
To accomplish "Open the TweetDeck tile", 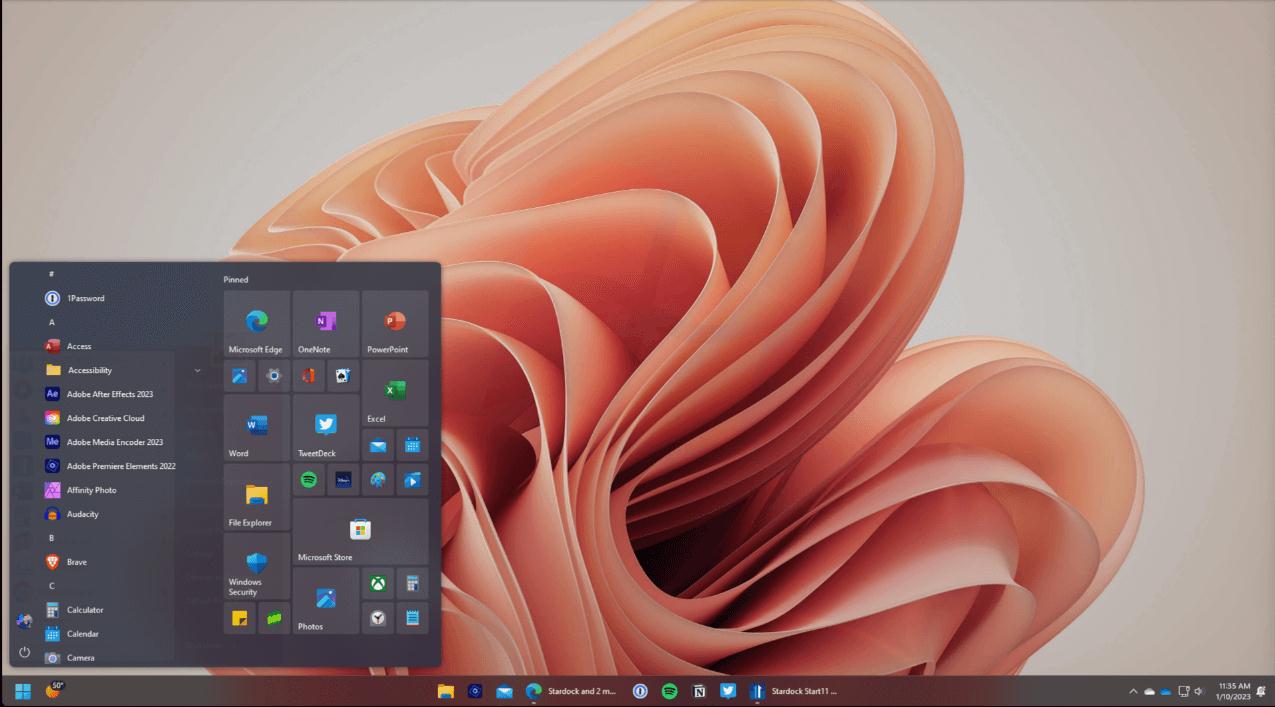I will pos(326,427).
